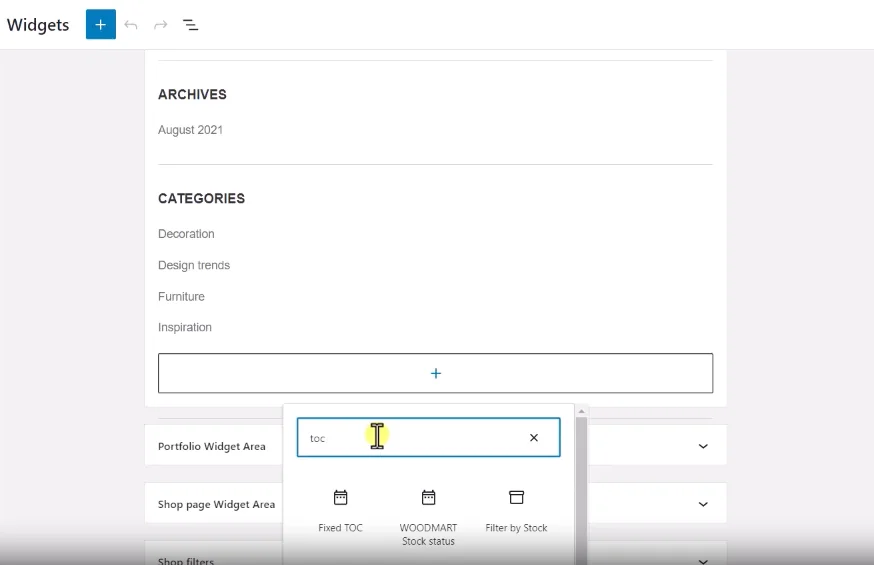This screenshot has height=565, width=874.
Task: Click the Inspiration category link
Action: point(185,328)
